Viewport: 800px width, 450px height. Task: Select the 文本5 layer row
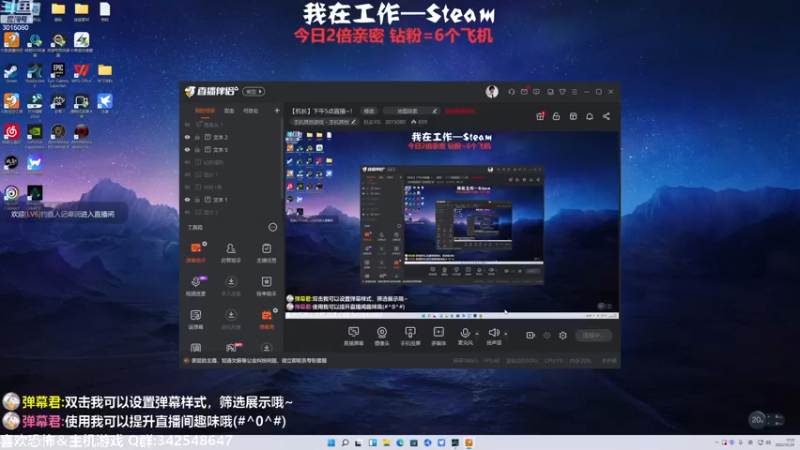point(232,149)
